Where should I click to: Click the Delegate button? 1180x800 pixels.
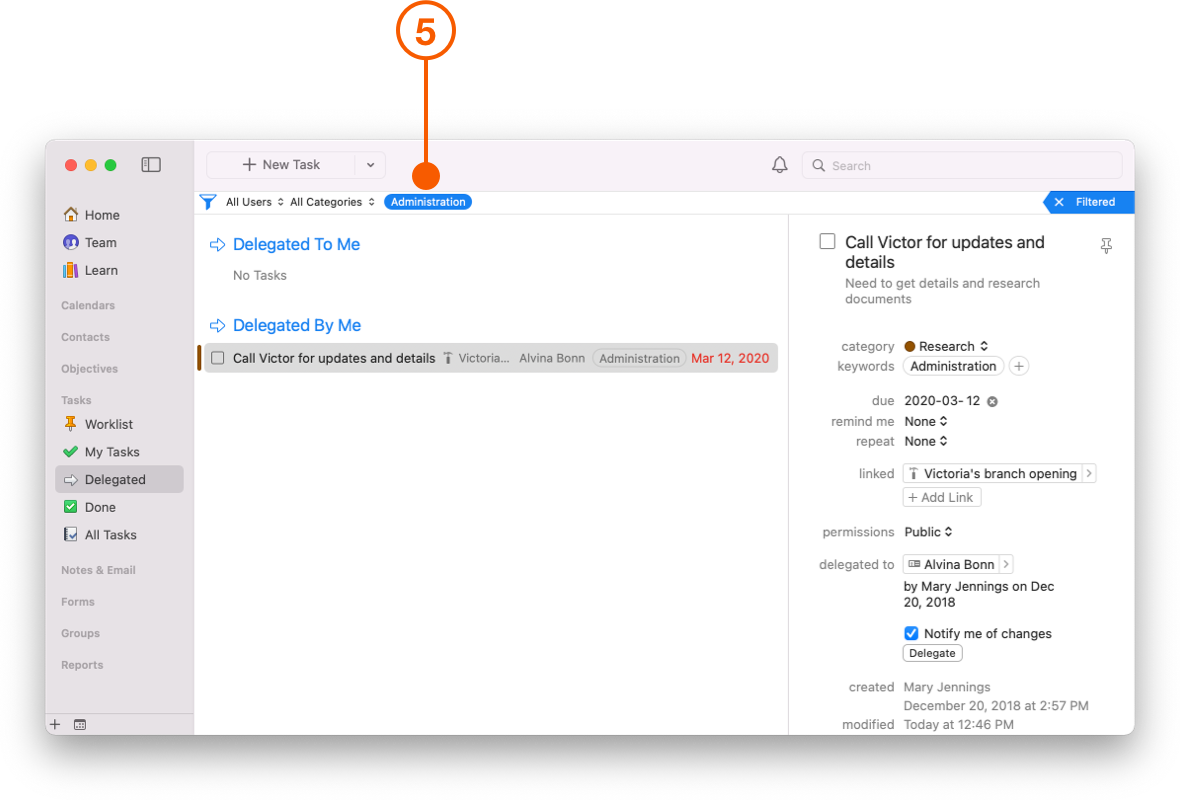932,653
